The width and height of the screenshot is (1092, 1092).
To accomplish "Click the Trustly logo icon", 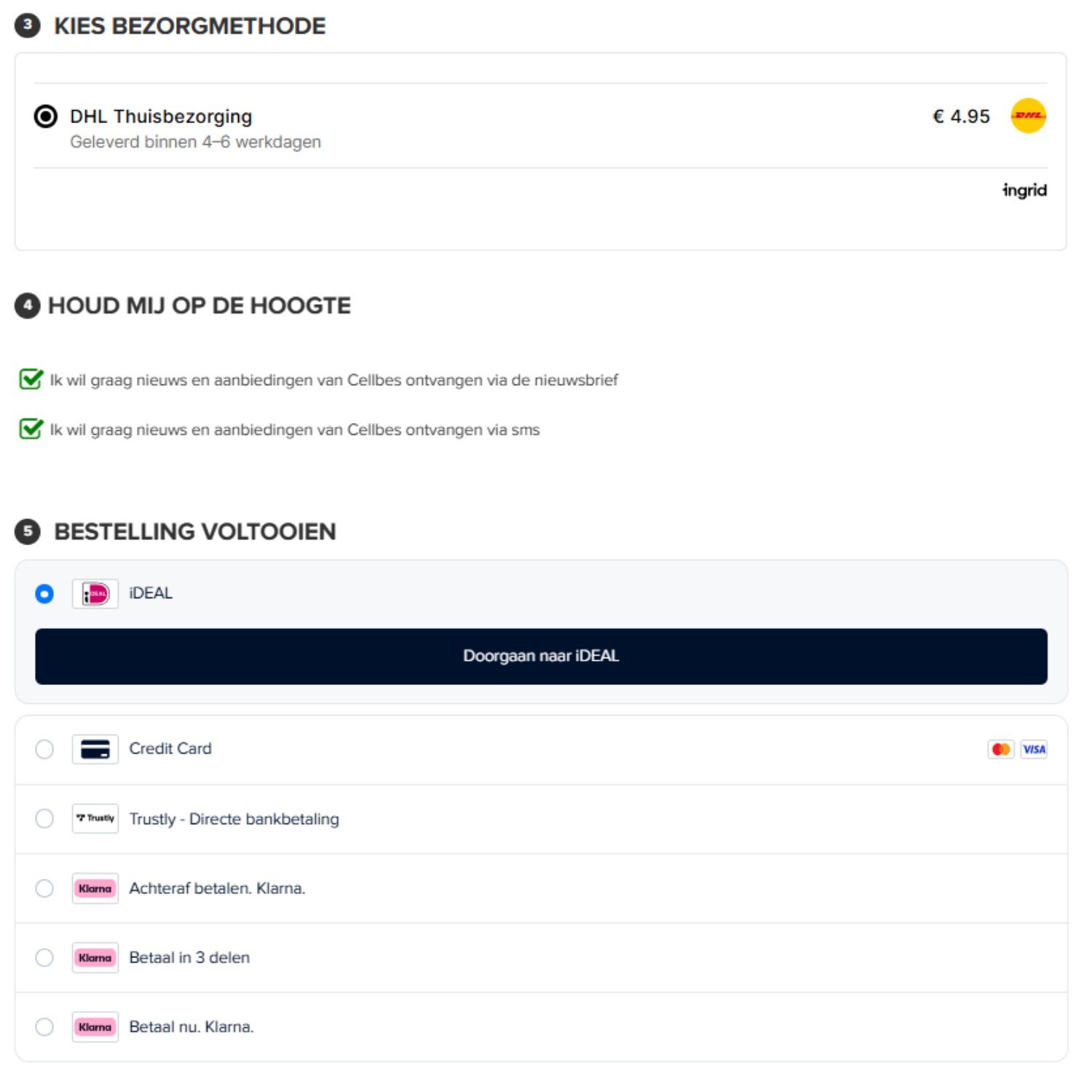I will coord(95,818).
